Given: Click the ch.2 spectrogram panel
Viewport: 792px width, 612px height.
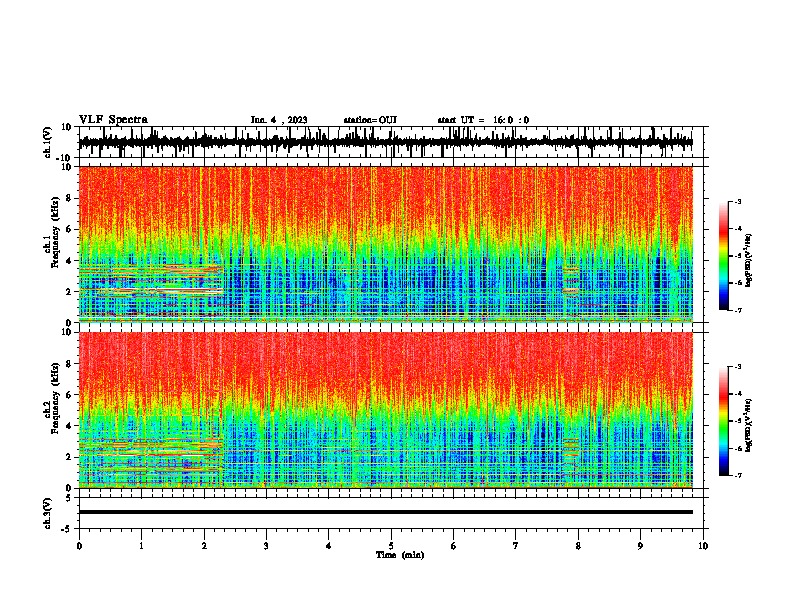Looking at the screenshot, I should pyautogui.click(x=385, y=410).
